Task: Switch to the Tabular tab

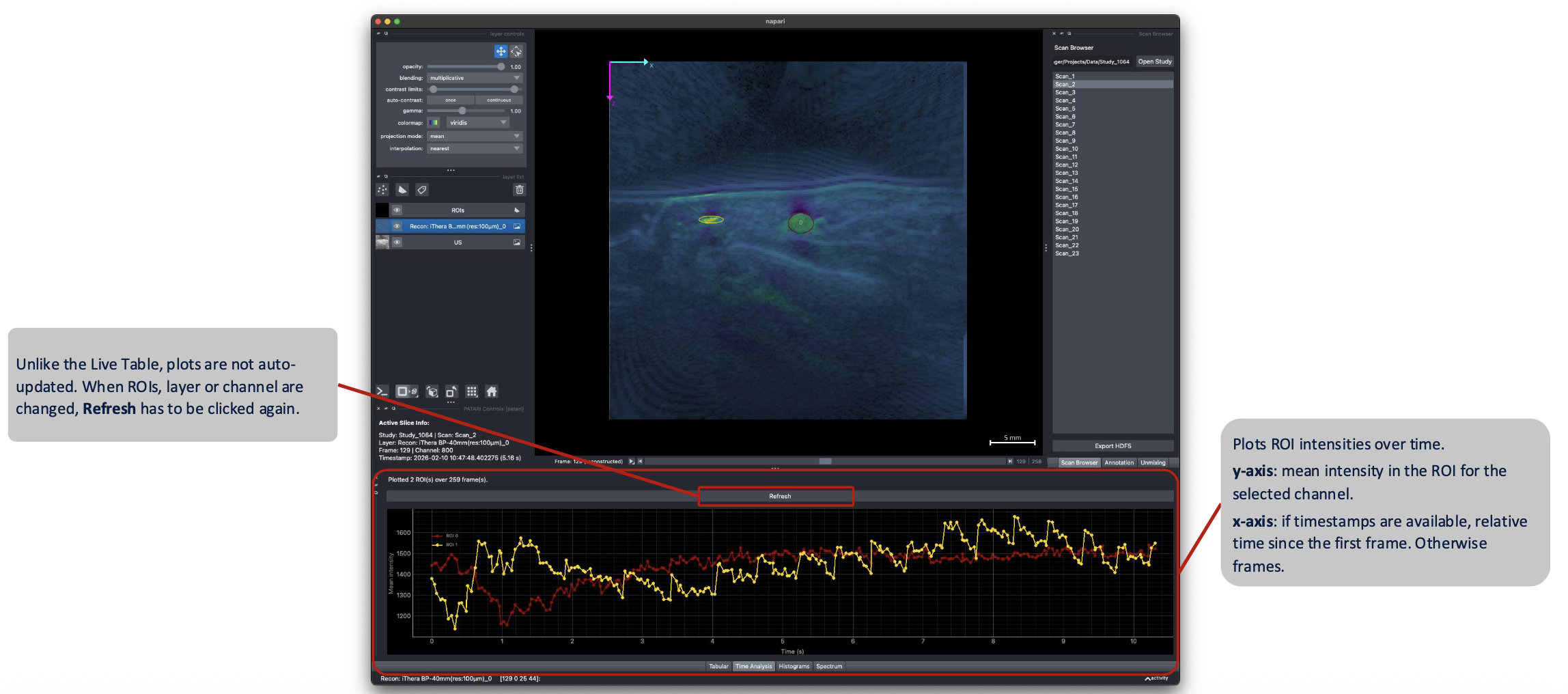Action: 718,667
